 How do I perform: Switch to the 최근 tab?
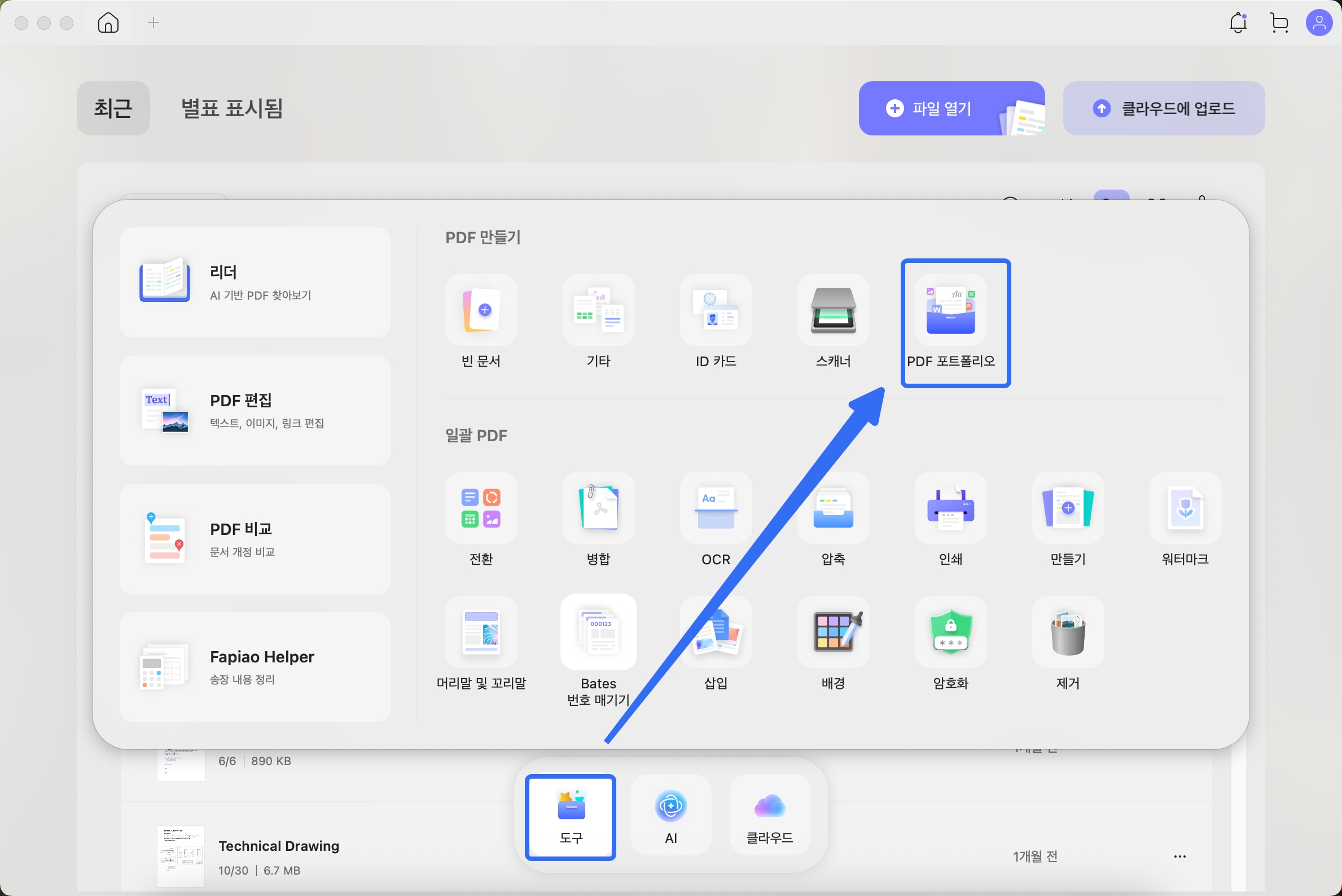113,108
